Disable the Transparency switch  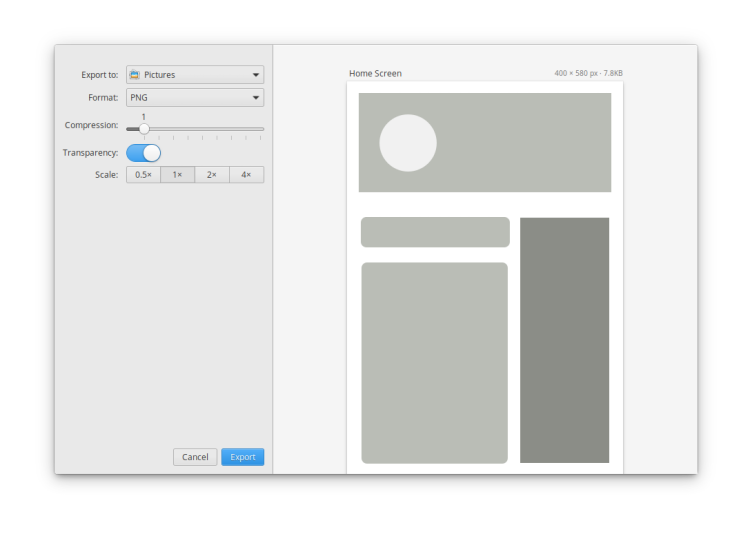[x=143, y=153]
